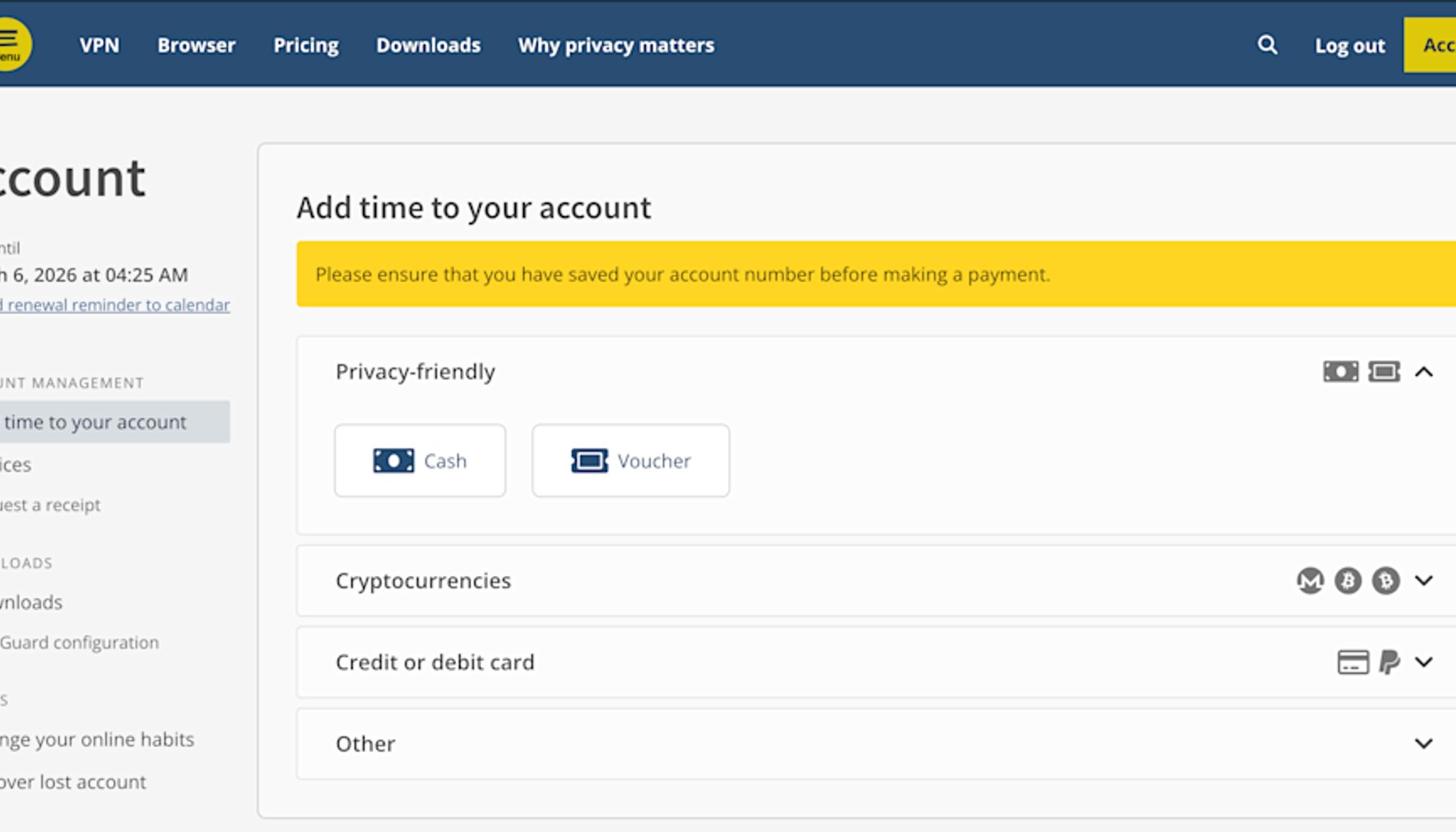Open search using the magnifier icon
Image resolution: width=1456 pixels, height=832 pixels.
[x=1267, y=45]
